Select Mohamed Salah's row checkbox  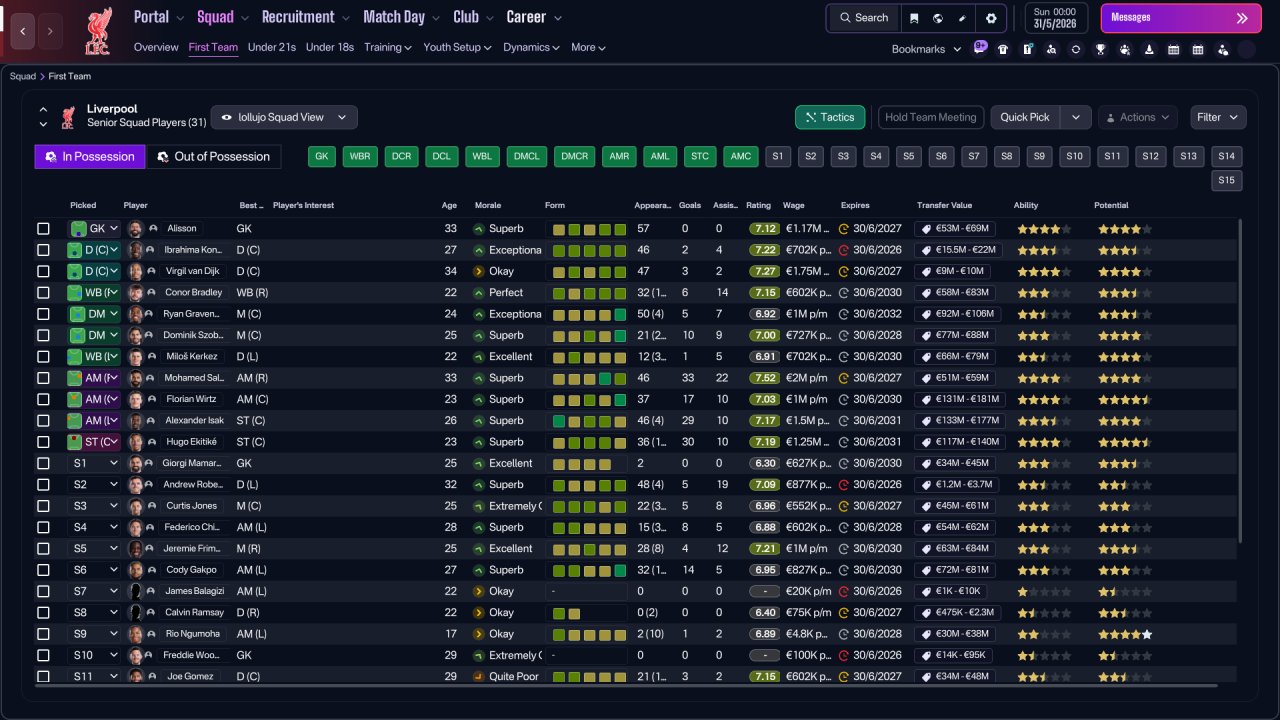point(43,378)
